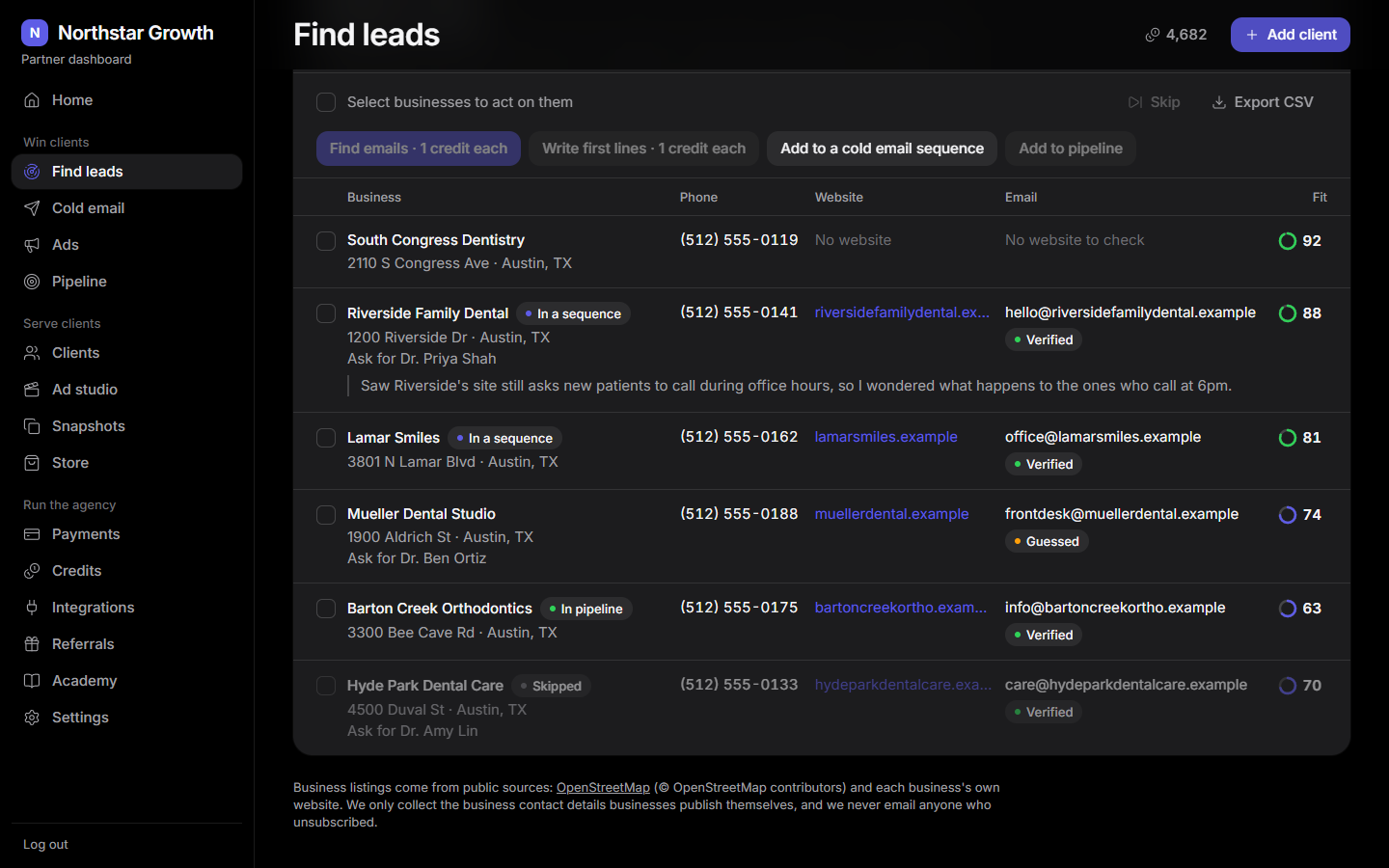Image resolution: width=1389 pixels, height=868 pixels.
Task: Open bartoncreekortho website link
Action: coord(901,608)
